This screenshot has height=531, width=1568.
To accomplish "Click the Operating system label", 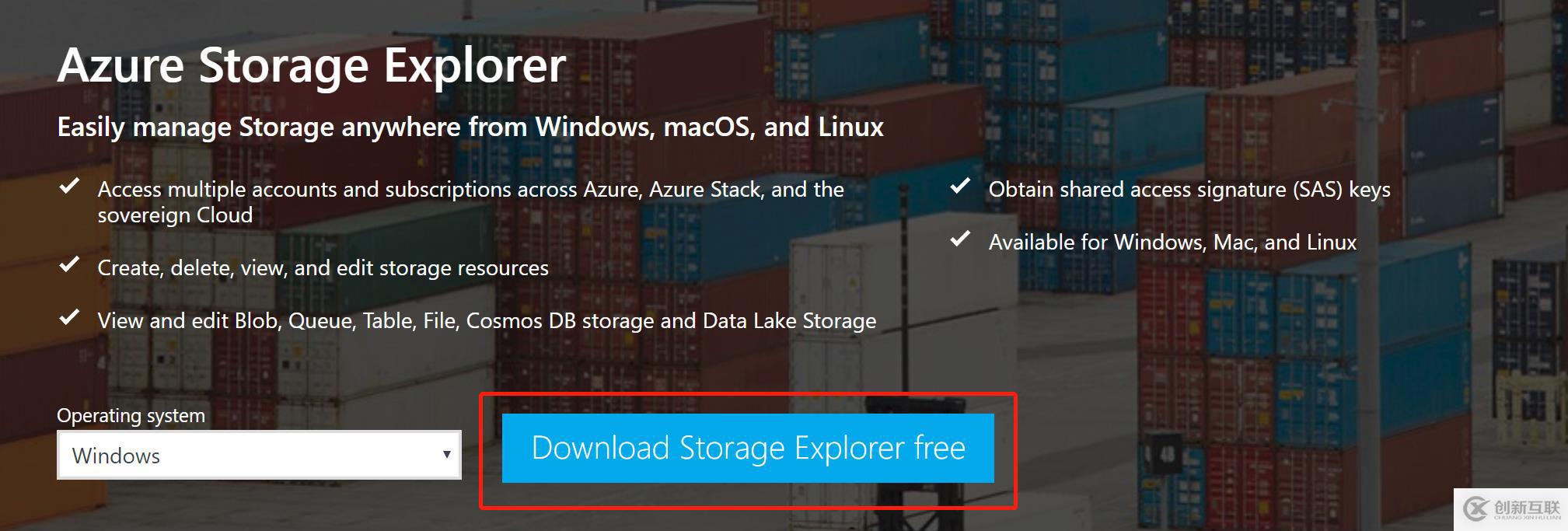I will click(x=131, y=415).
